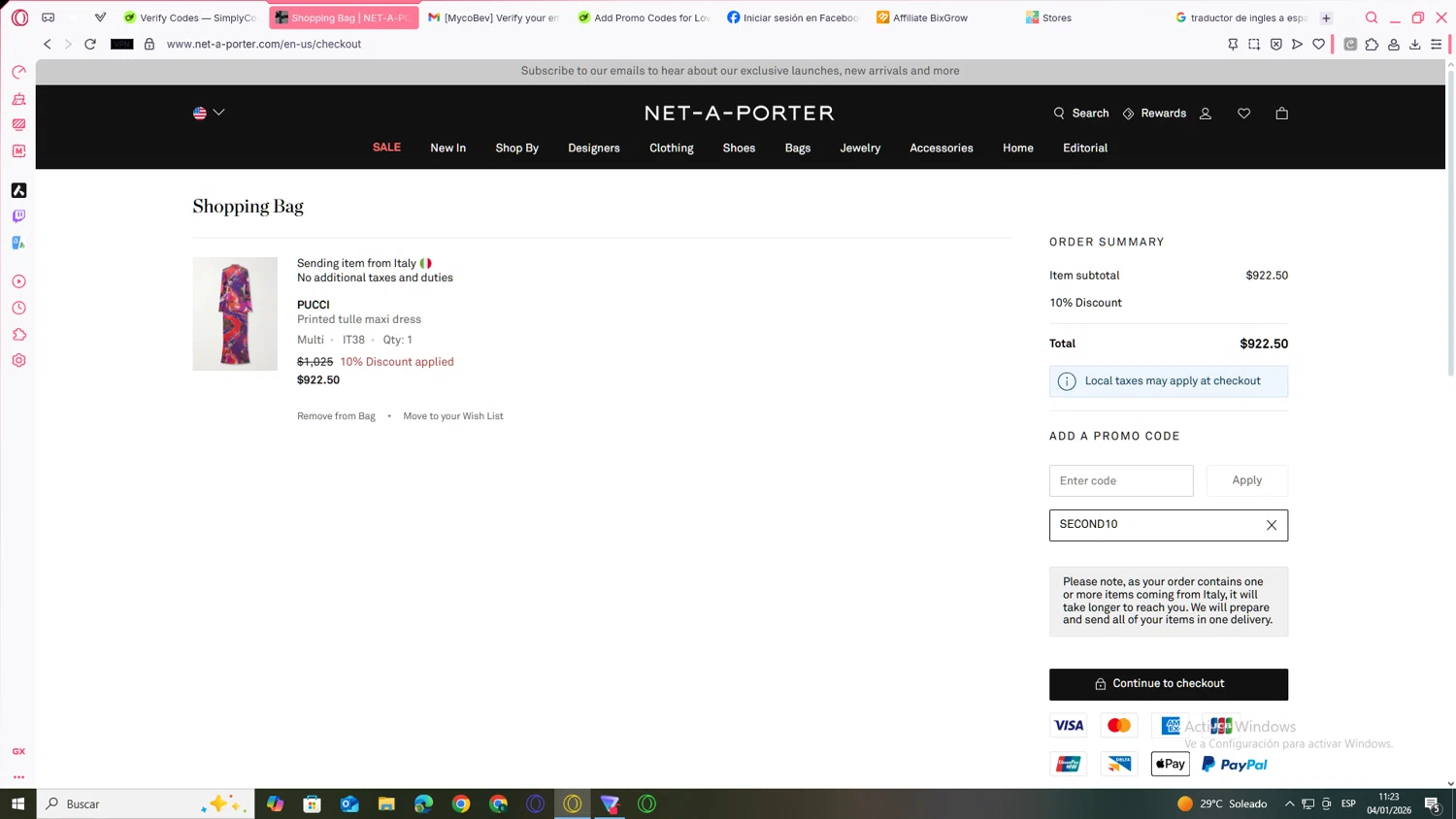1456x819 pixels.
Task: Open the Rewards diamond link
Action: tap(1154, 114)
